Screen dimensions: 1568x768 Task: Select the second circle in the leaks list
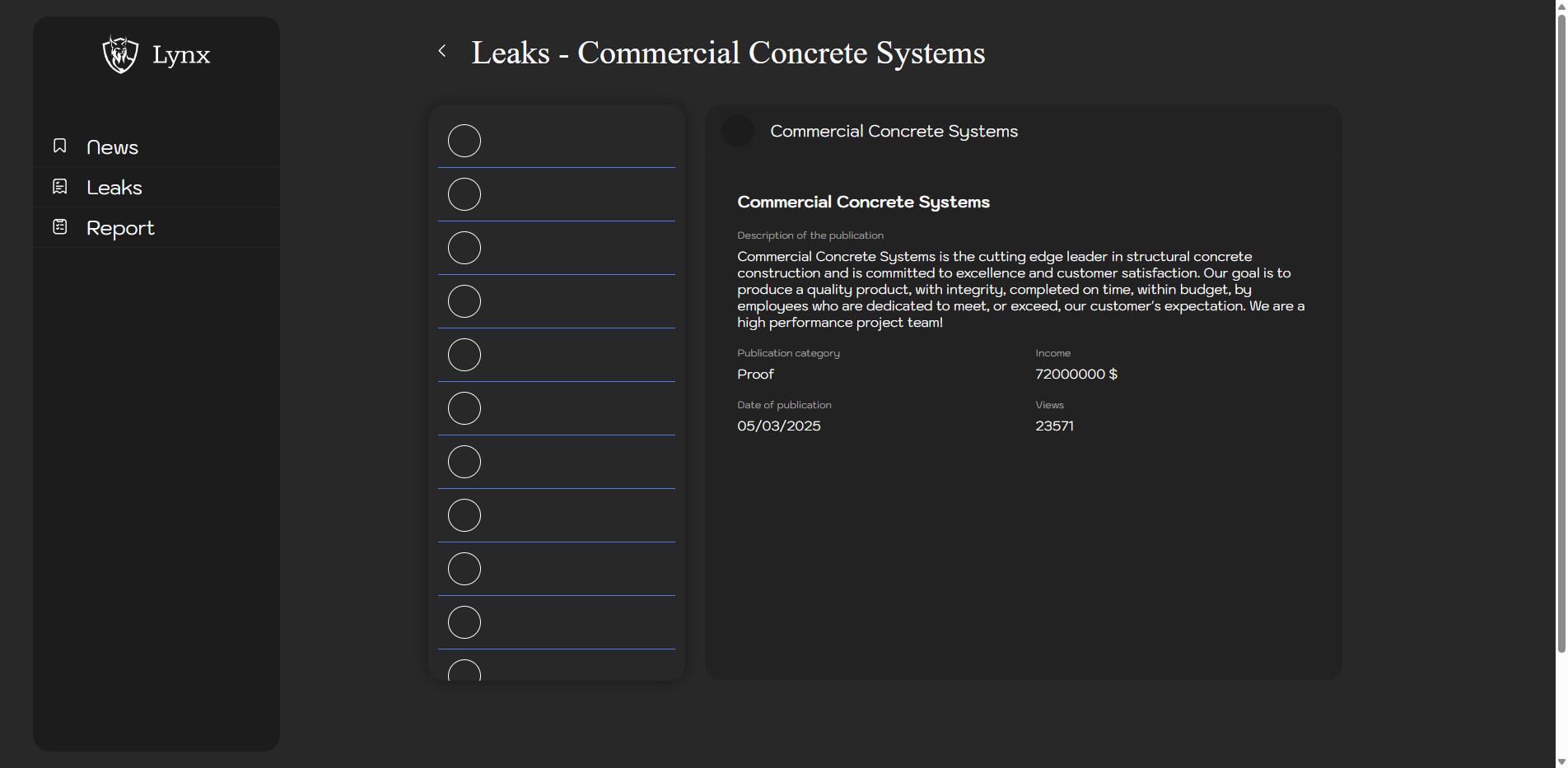point(464,194)
